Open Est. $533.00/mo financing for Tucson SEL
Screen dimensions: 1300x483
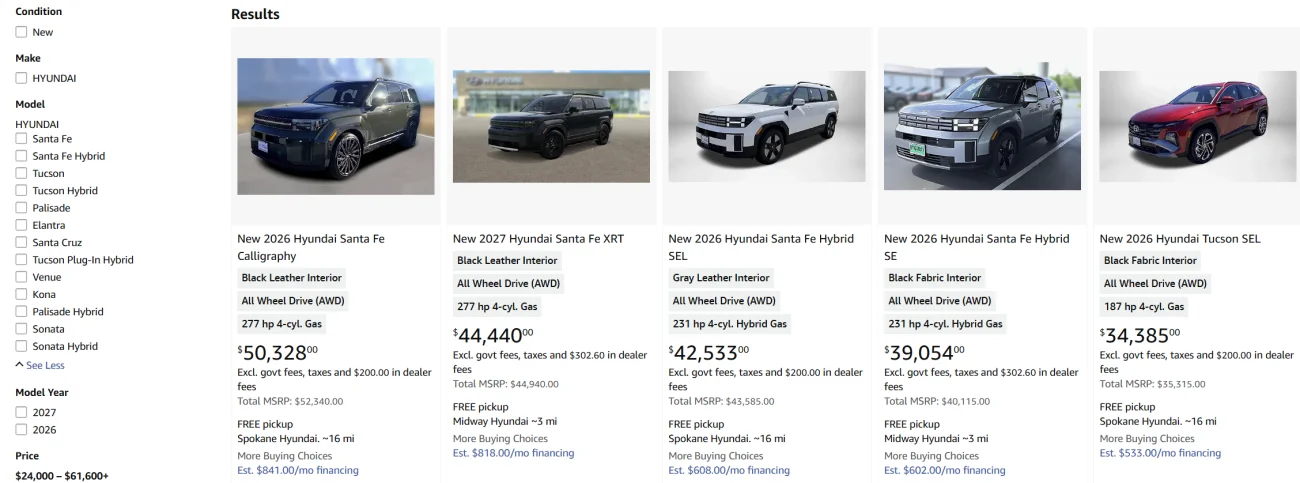(1160, 453)
